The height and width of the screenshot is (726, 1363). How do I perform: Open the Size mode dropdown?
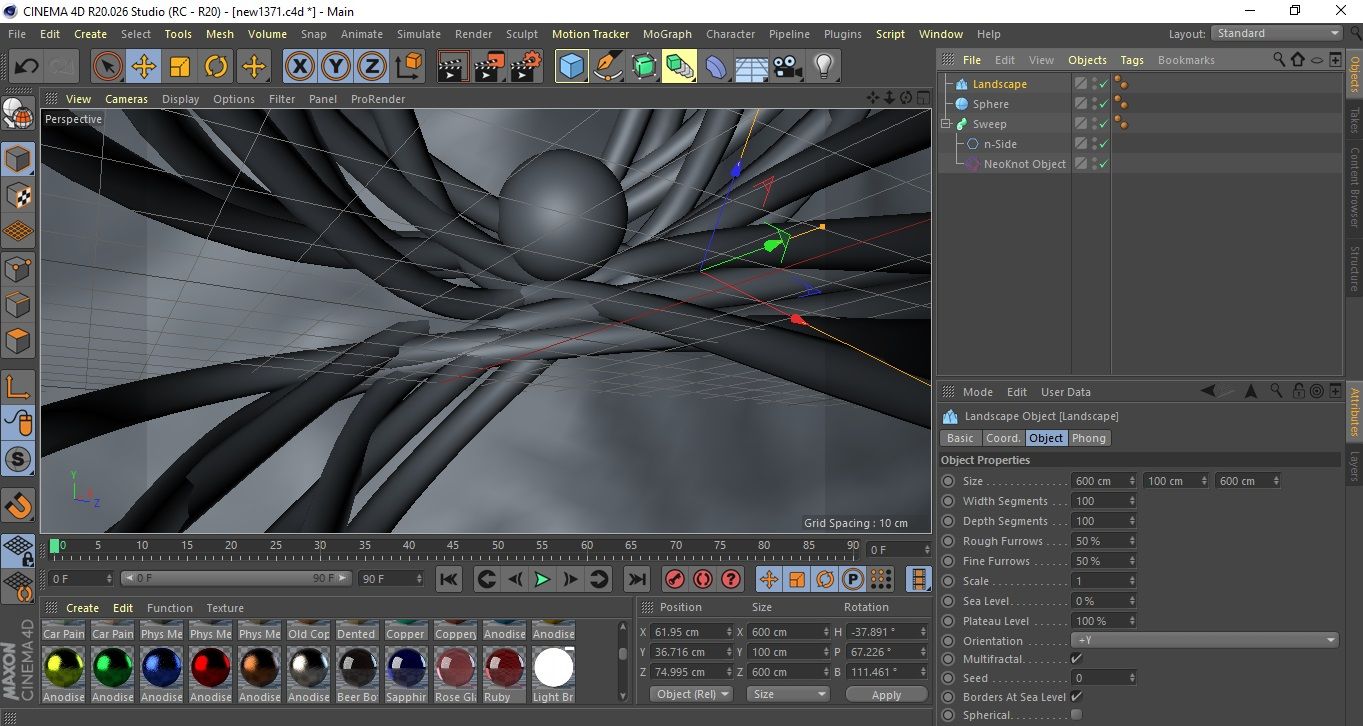coord(789,694)
